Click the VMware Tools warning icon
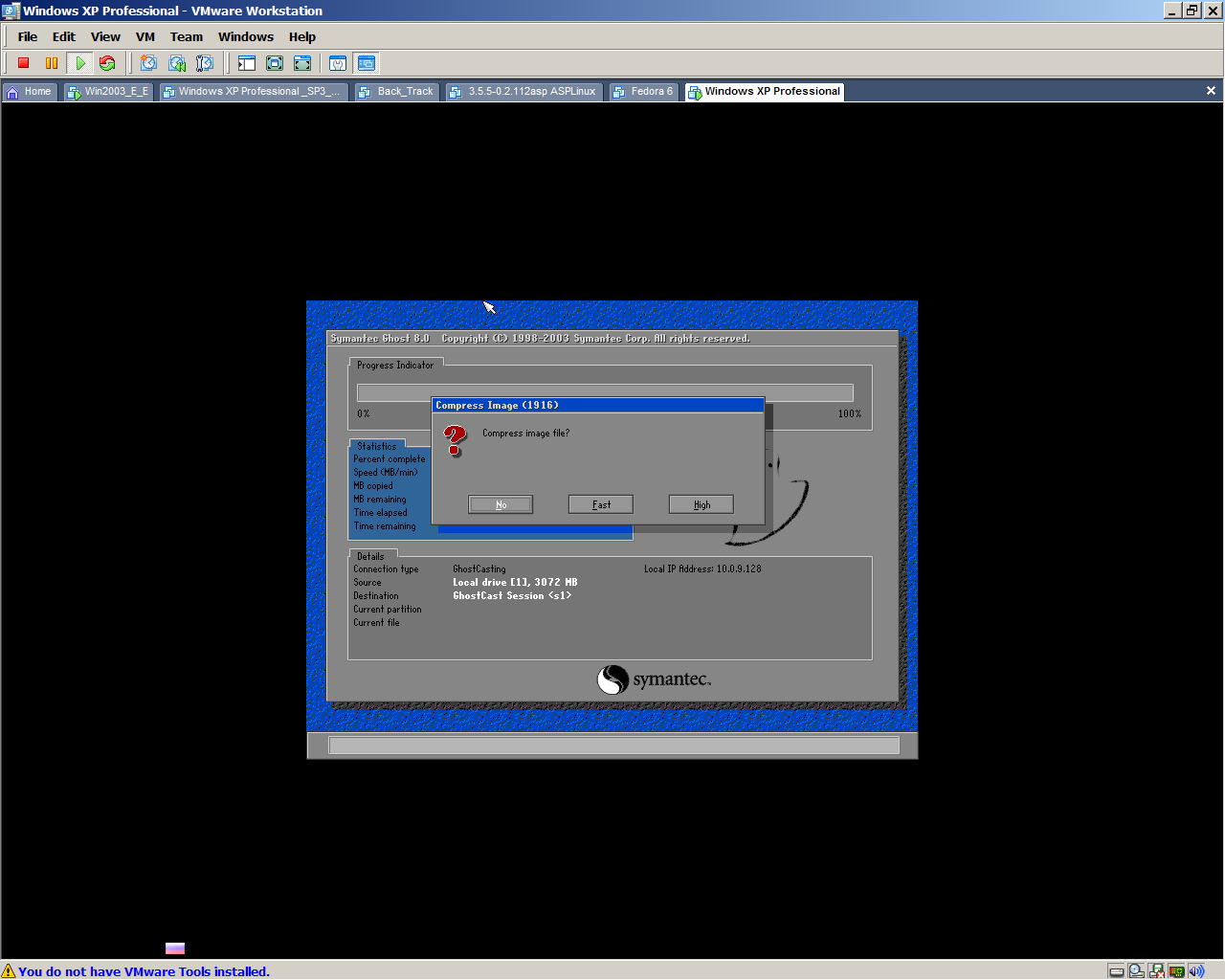This screenshot has width=1225, height=980. tap(9, 971)
